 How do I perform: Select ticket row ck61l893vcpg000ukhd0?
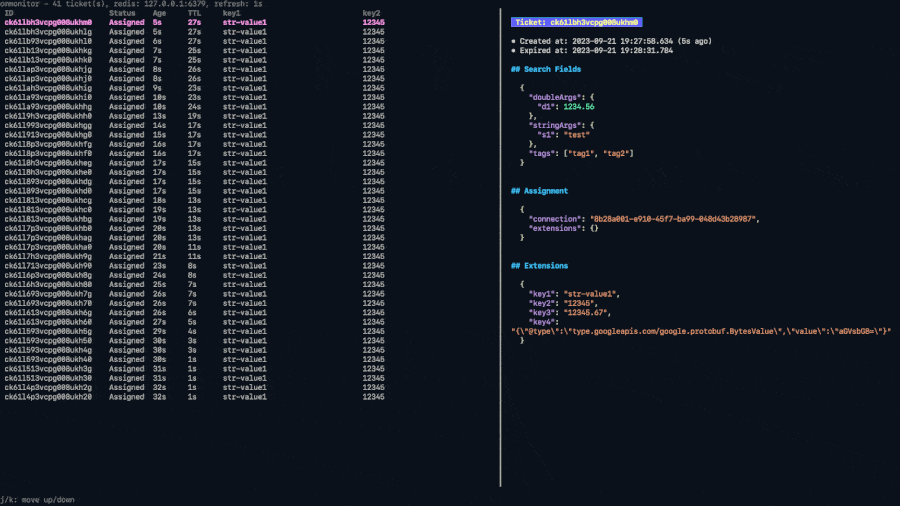click(195, 191)
